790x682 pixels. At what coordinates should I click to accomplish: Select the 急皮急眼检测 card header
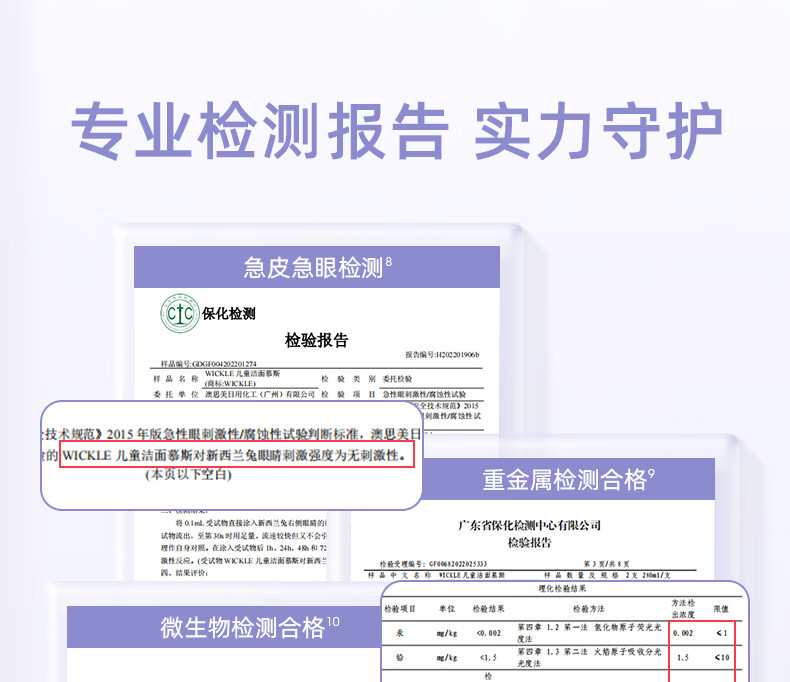tap(317, 267)
